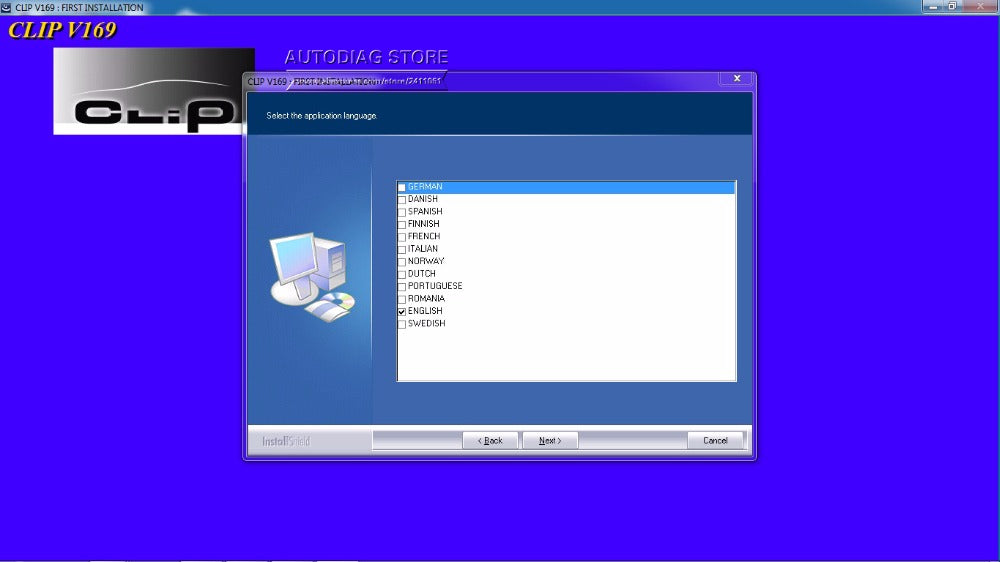Viewport: 1000px width, 562px height.
Task: Enable the FINNISH language option
Action: click(x=402, y=224)
